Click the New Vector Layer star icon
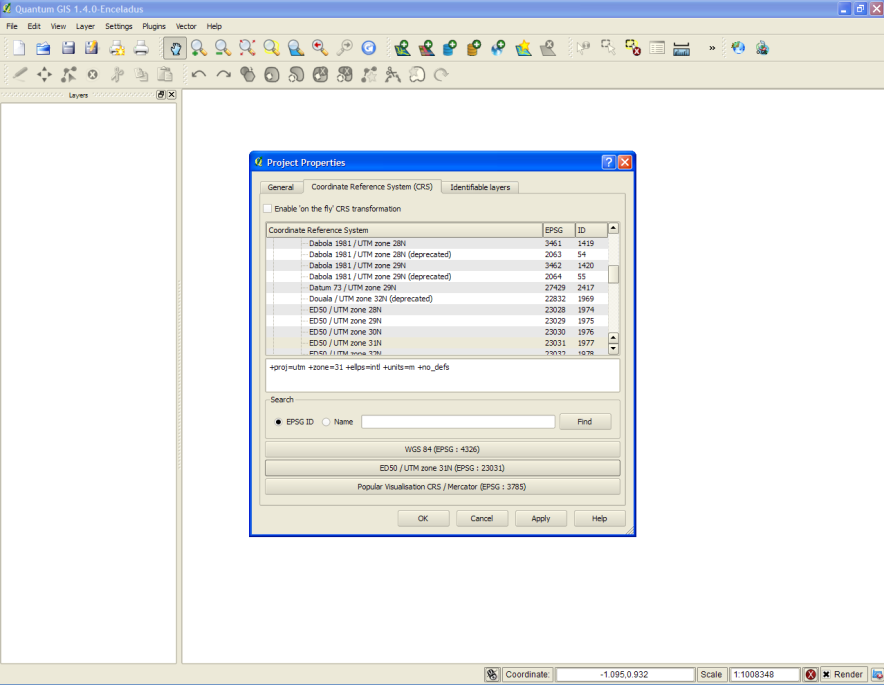This screenshot has width=884, height=685. 523,48
